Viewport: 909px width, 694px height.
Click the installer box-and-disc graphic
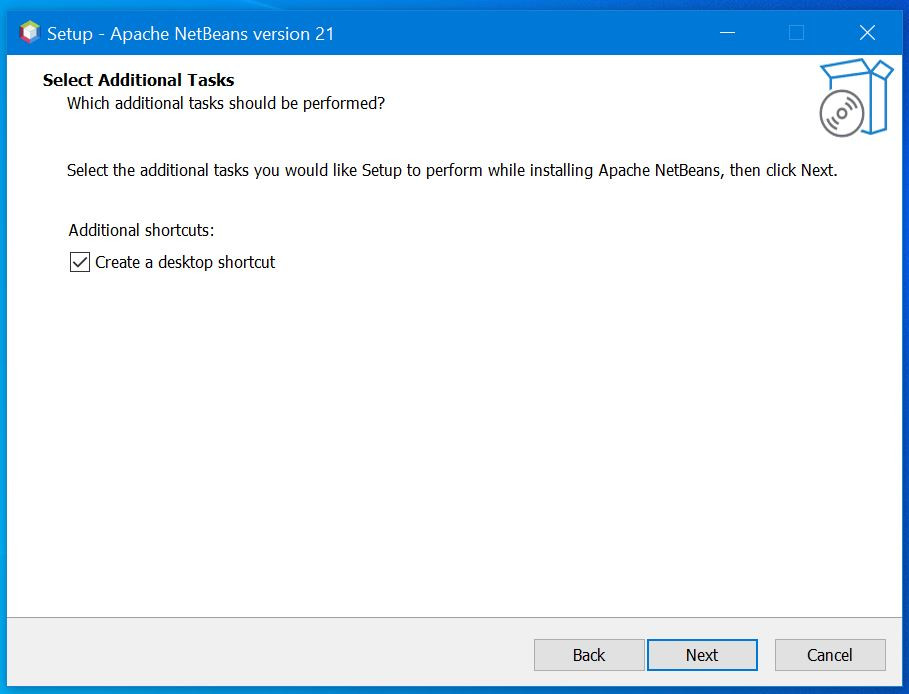pos(855,98)
